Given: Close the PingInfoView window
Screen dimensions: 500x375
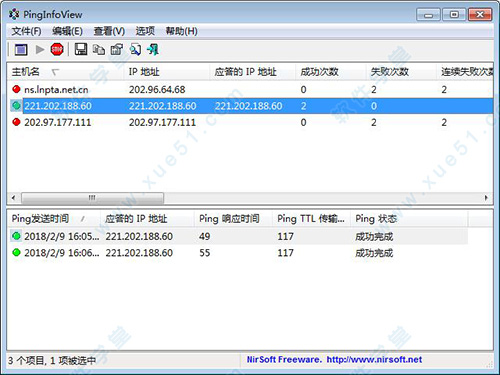Looking at the screenshot, I should point(480,15).
